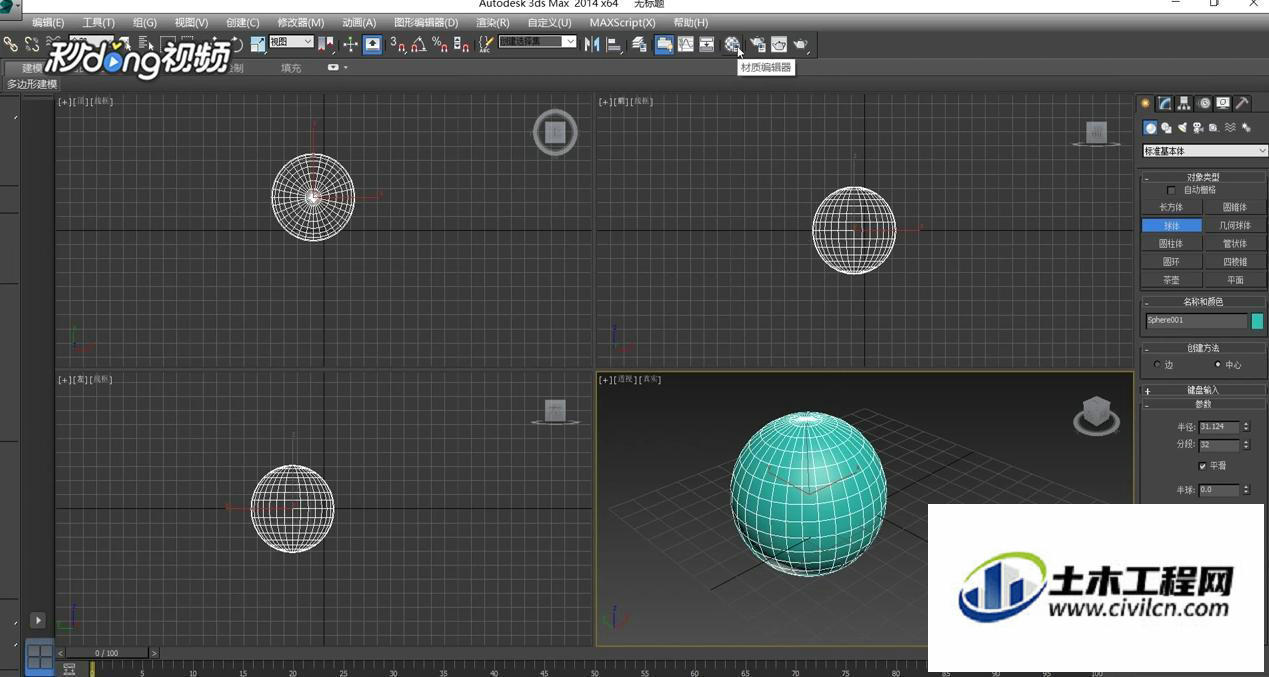Collapse the 参数 rollout
The height and width of the screenshot is (677, 1269).
tap(1203, 404)
